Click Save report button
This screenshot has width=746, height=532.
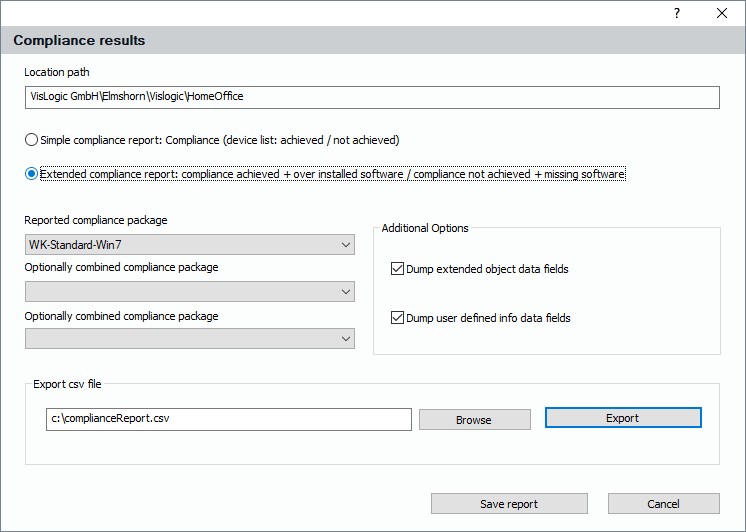point(509,504)
